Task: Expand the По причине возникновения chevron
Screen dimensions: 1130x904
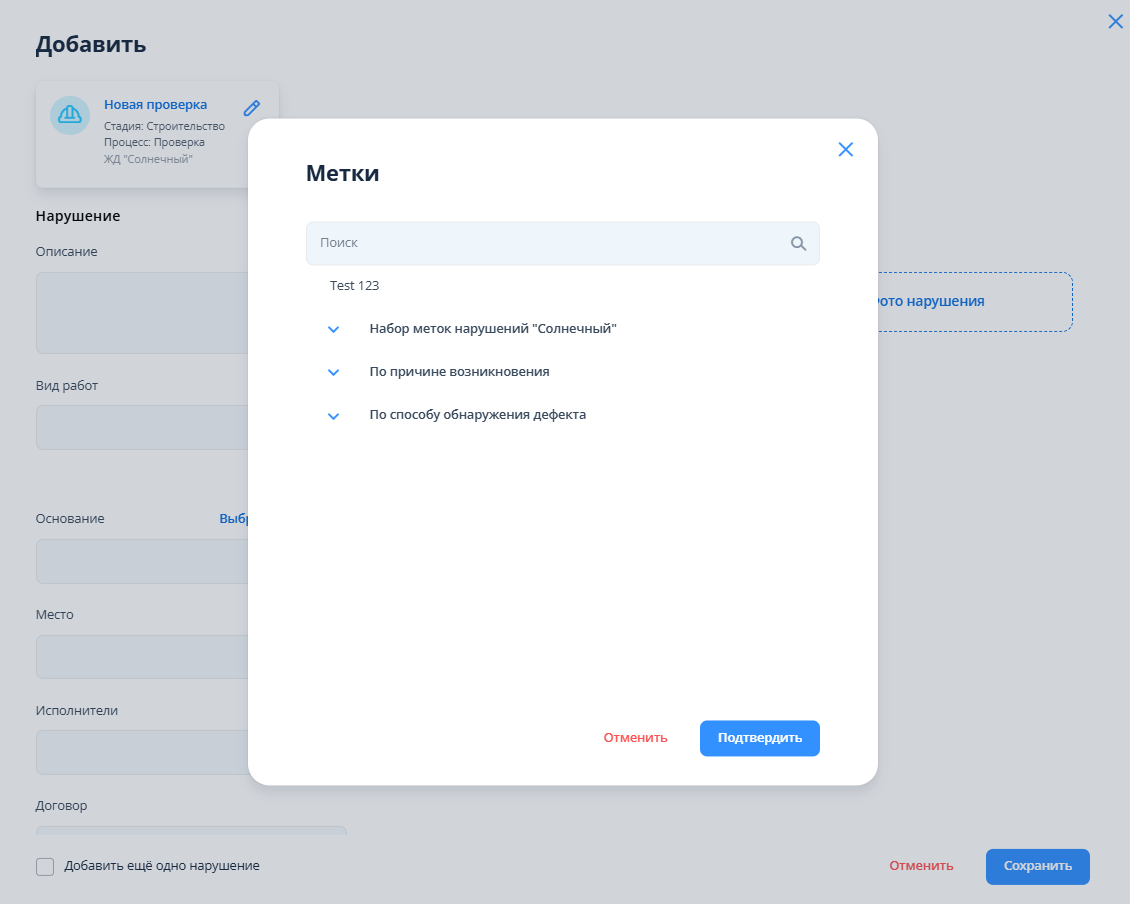Action: point(334,372)
